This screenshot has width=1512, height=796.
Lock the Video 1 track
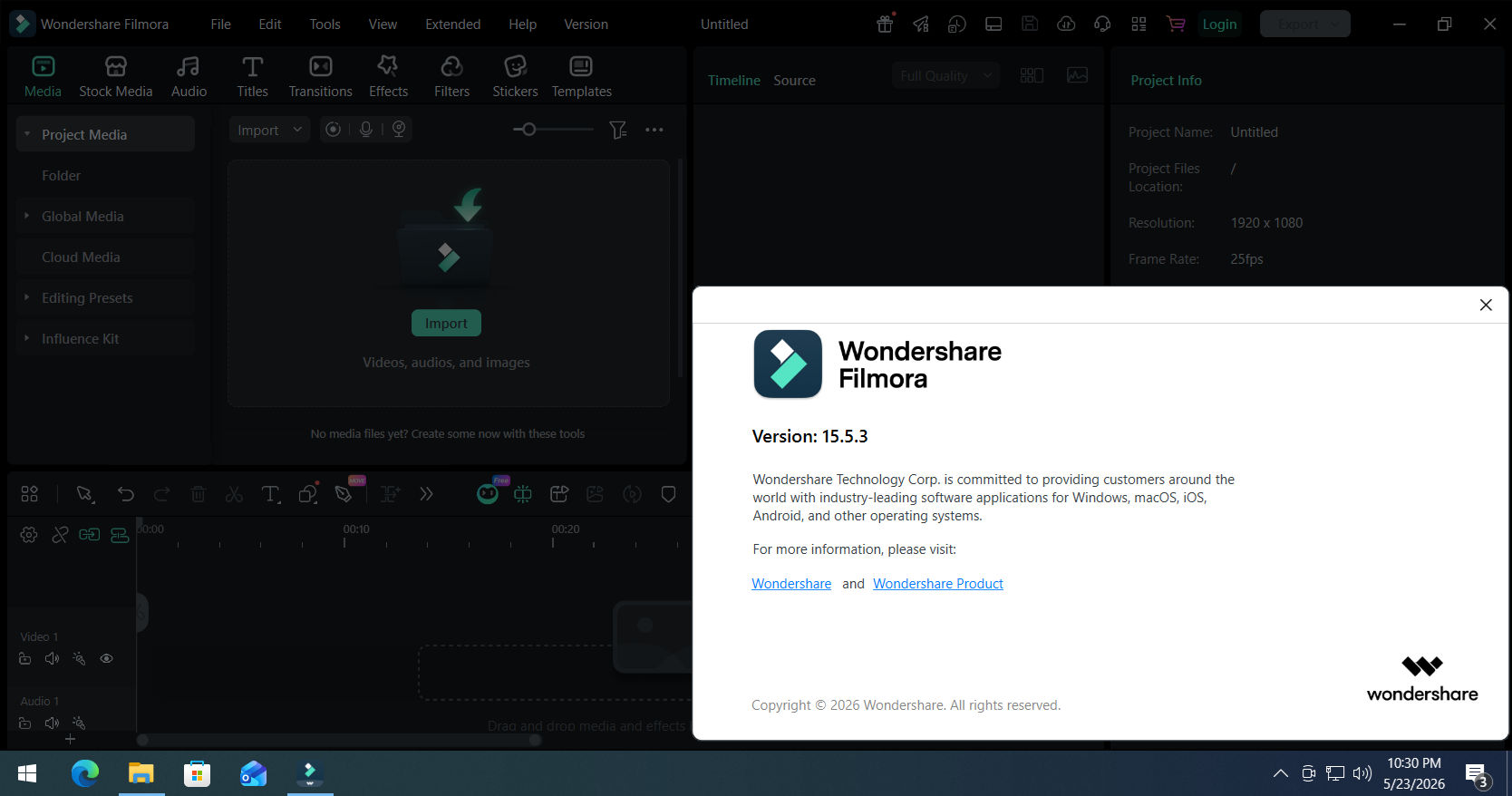click(x=24, y=658)
